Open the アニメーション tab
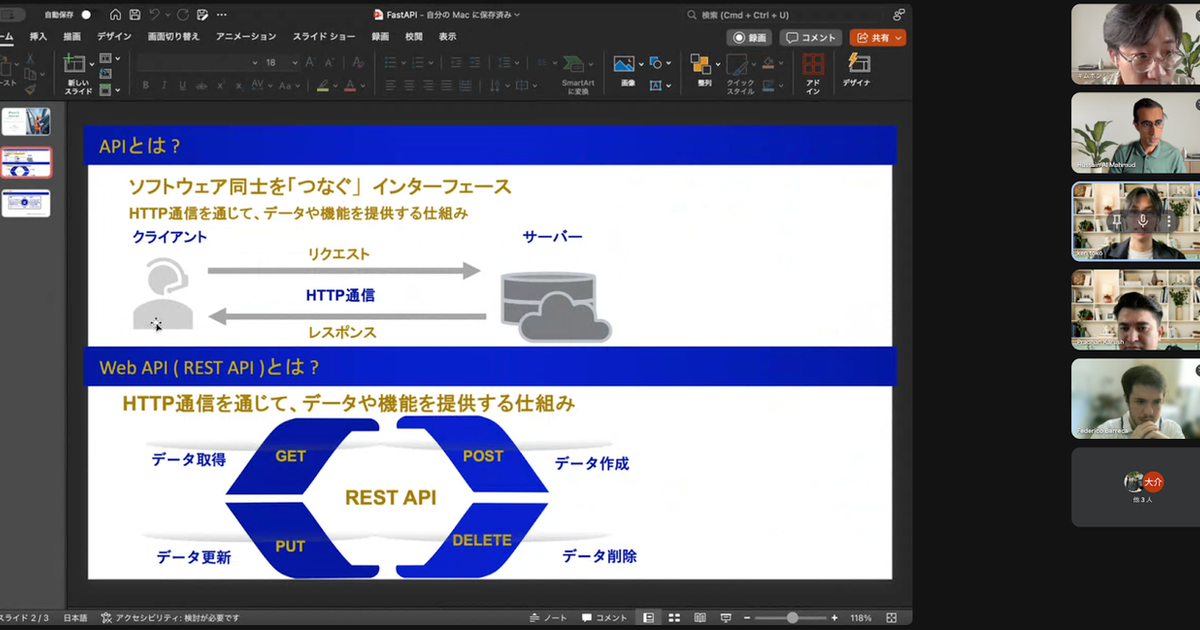1200x630 pixels. click(x=245, y=37)
